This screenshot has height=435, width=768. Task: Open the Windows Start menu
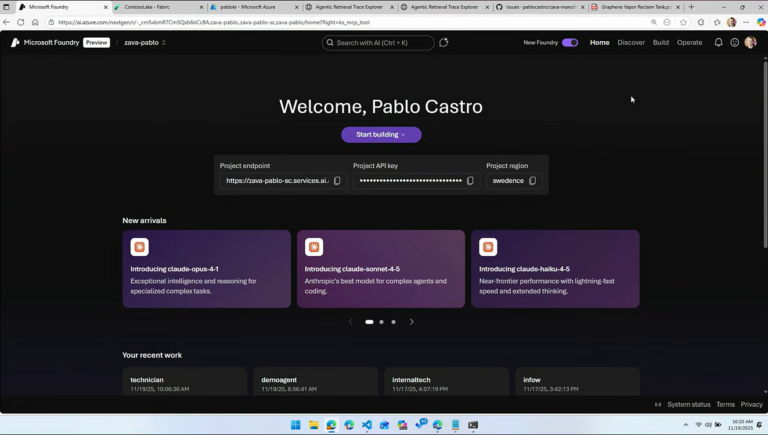pyautogui.click(x=296, y=425)
